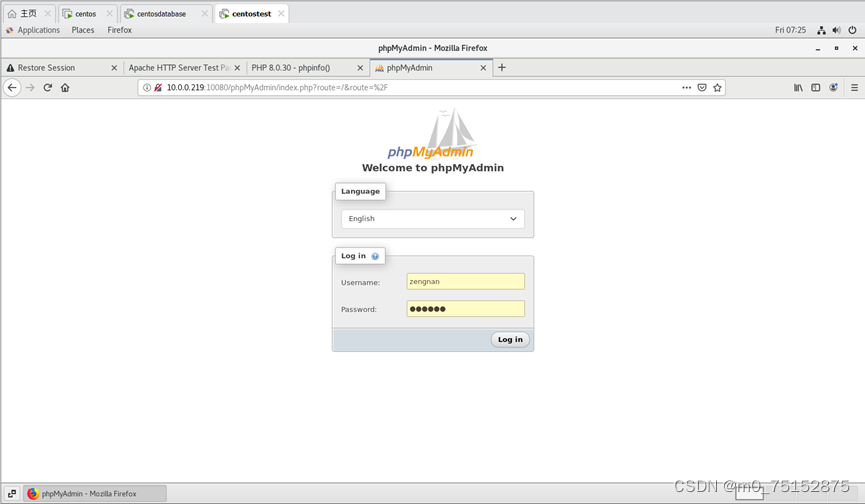Click the Language legend label
This screenshot has width=865, height=504.
click(360, 191)
